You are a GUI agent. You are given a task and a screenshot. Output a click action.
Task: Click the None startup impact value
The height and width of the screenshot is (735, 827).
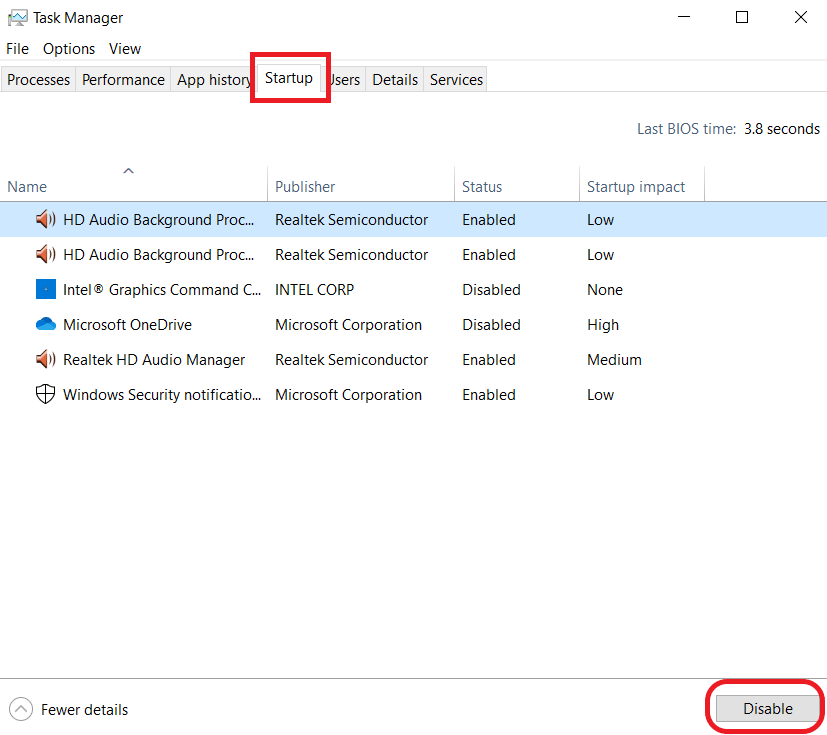click(x=605, y=289)
